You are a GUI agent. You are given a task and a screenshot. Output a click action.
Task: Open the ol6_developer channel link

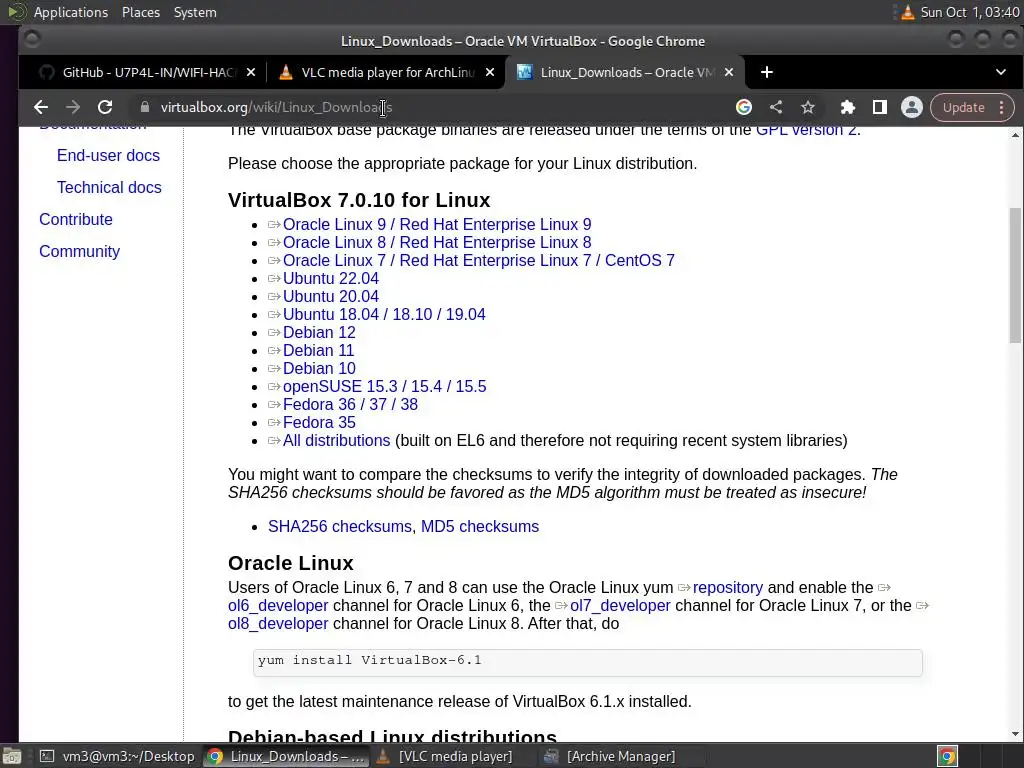278,606
